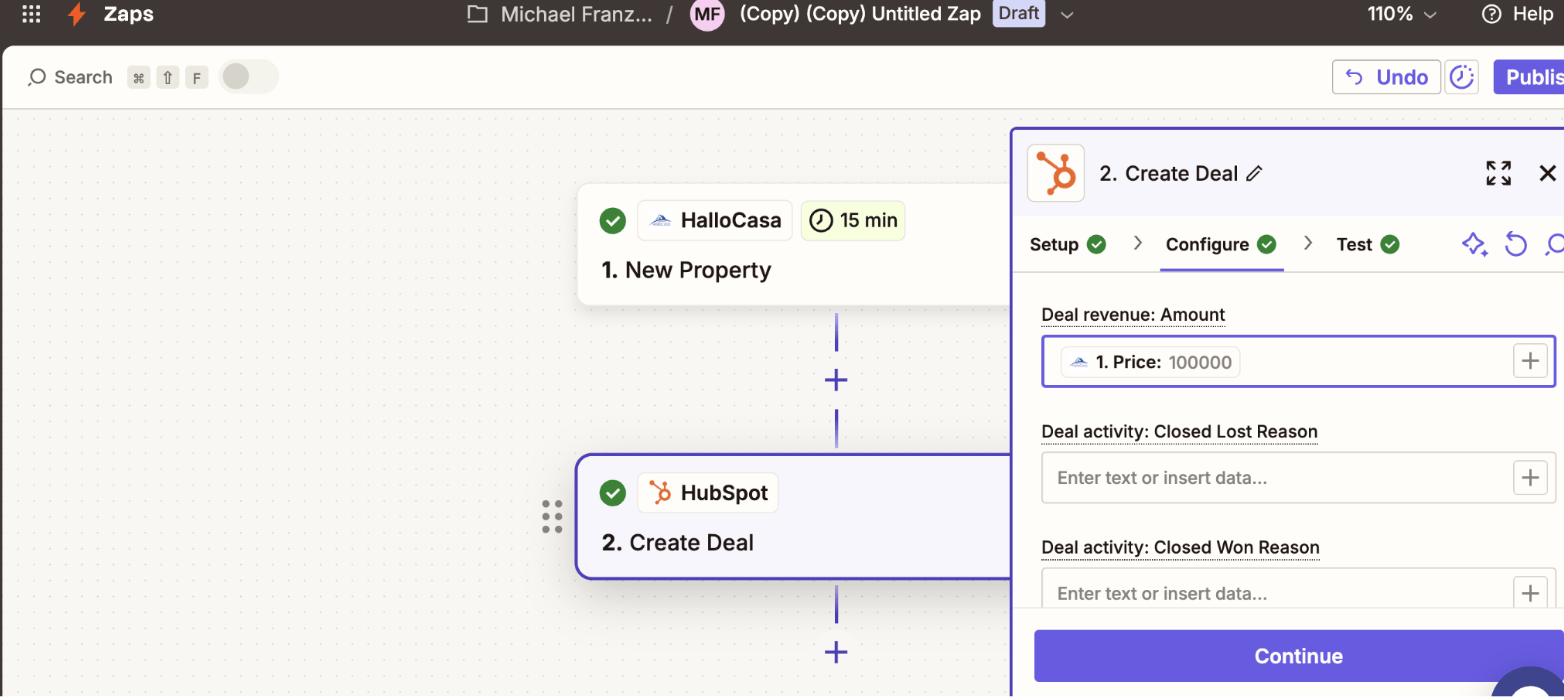The image size is (1564, 700).
Task: Click the Closed Won Reason input field
Action: [x=1298, y=590]
